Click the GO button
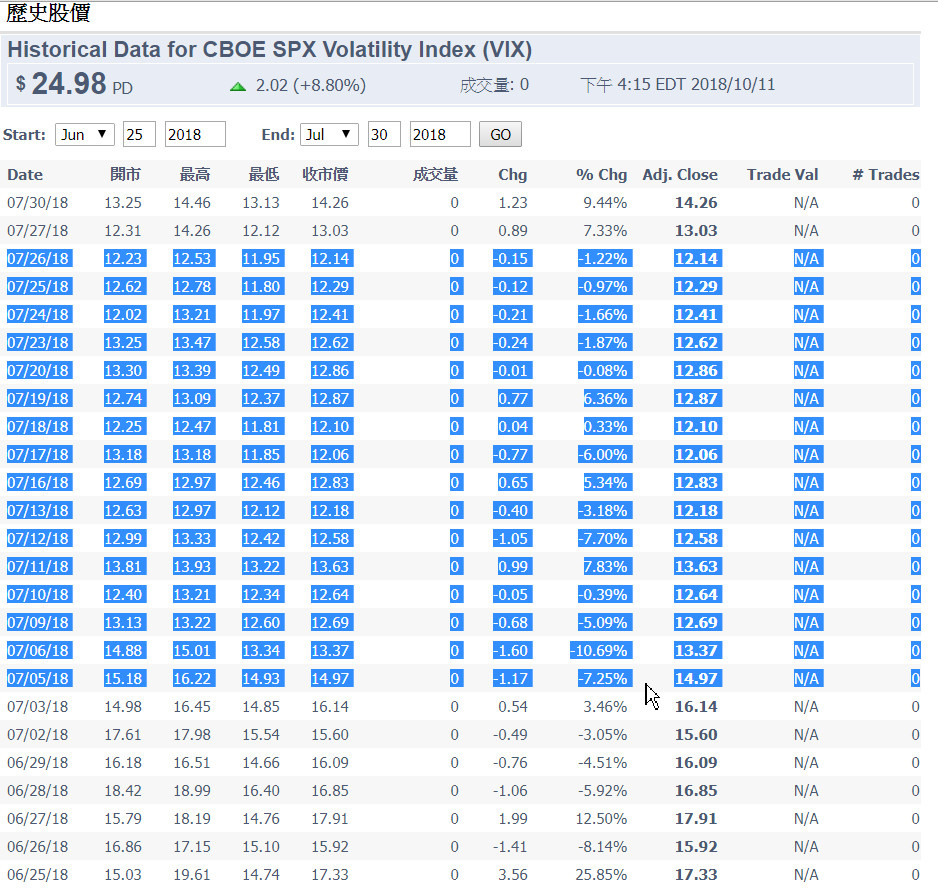Screen dimensions: 938x892 coord(500,135)
